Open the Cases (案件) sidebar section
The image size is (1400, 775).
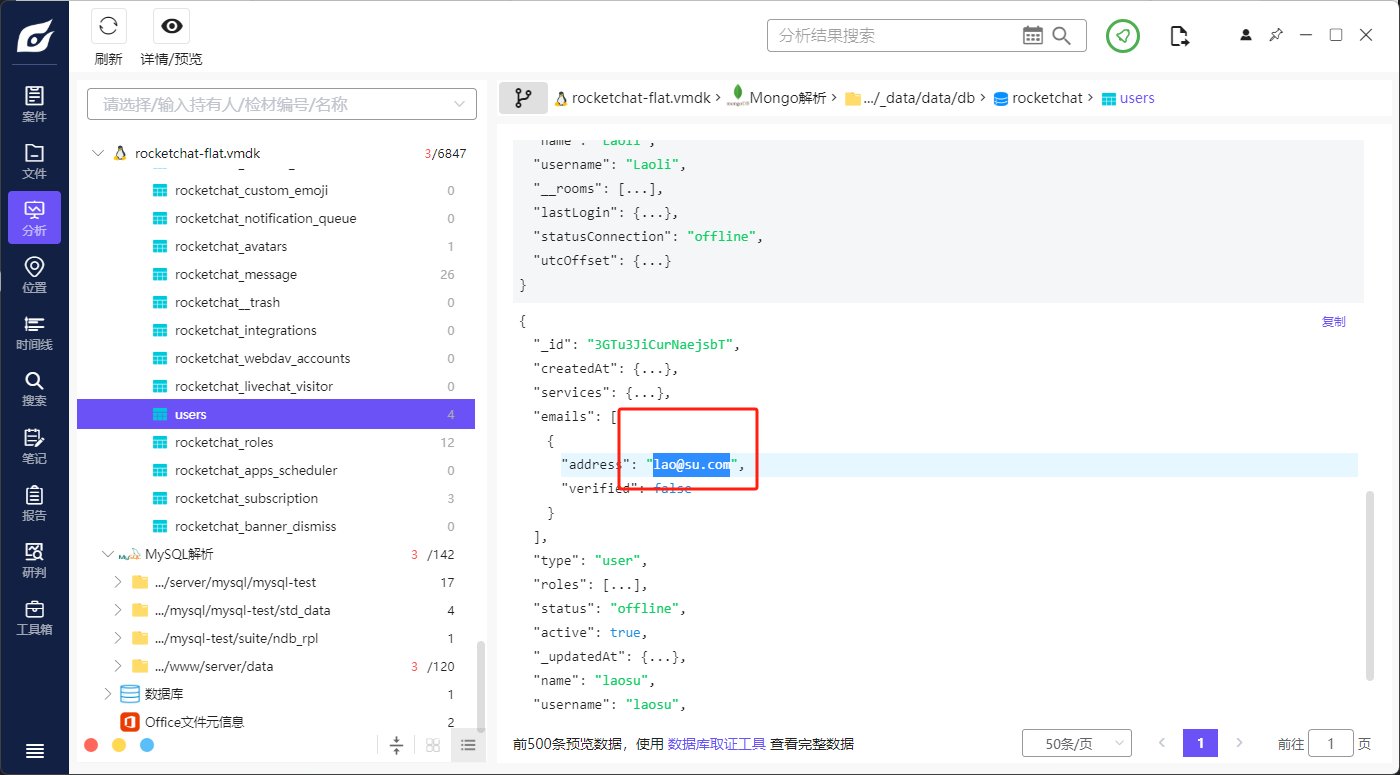(34, 103)
